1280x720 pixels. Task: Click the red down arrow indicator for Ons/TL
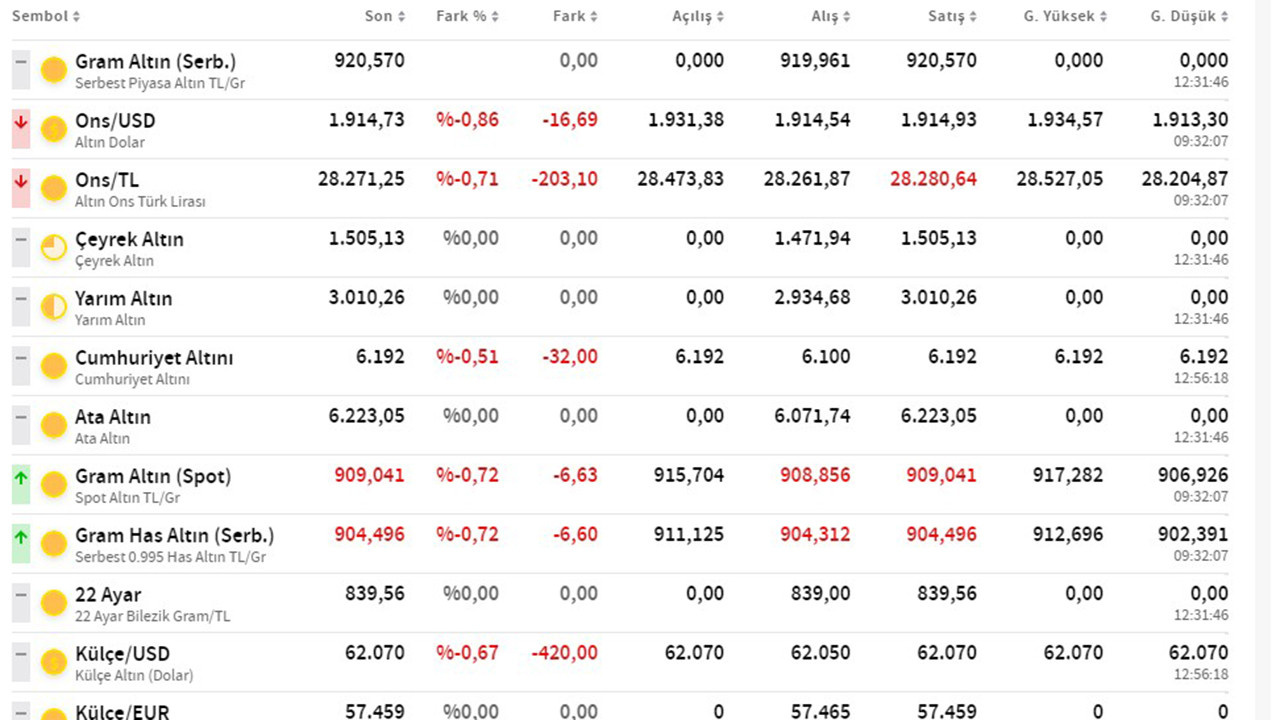click(x=21, y=188)
